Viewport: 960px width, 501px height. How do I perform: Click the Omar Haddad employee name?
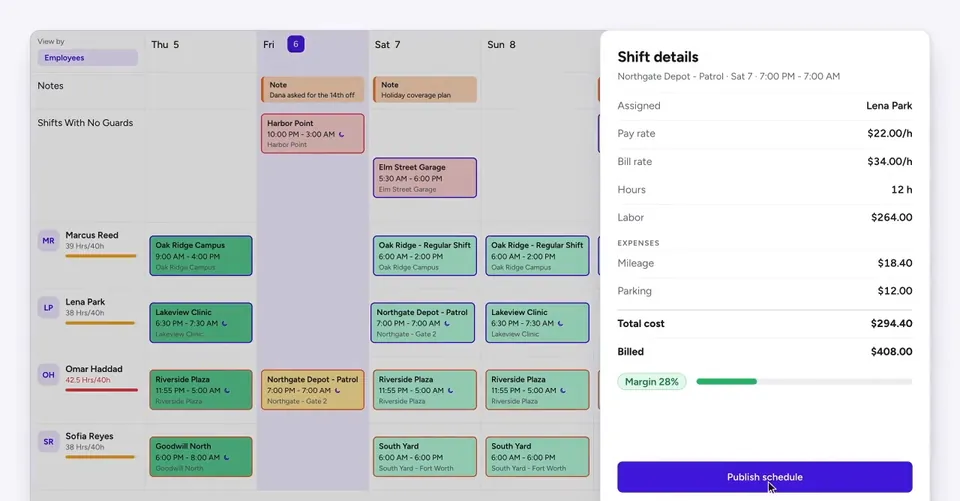94,369
